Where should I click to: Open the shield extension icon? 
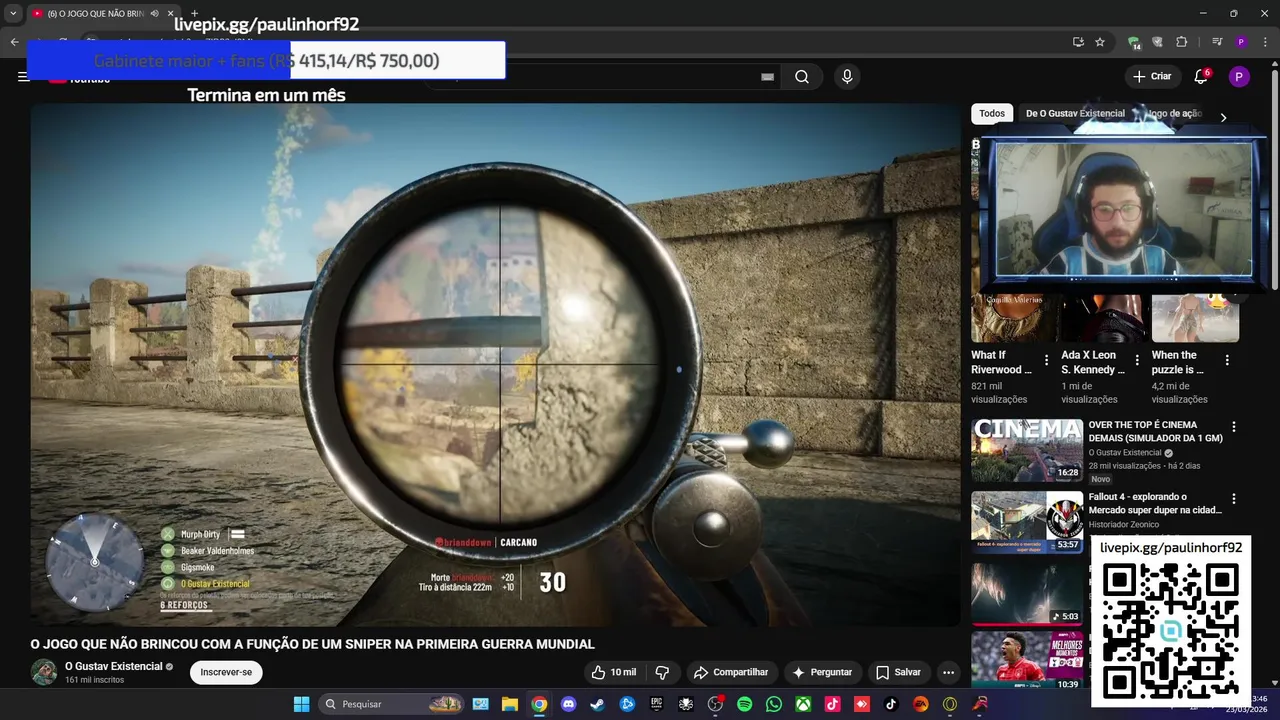[x=1158, y=42]
